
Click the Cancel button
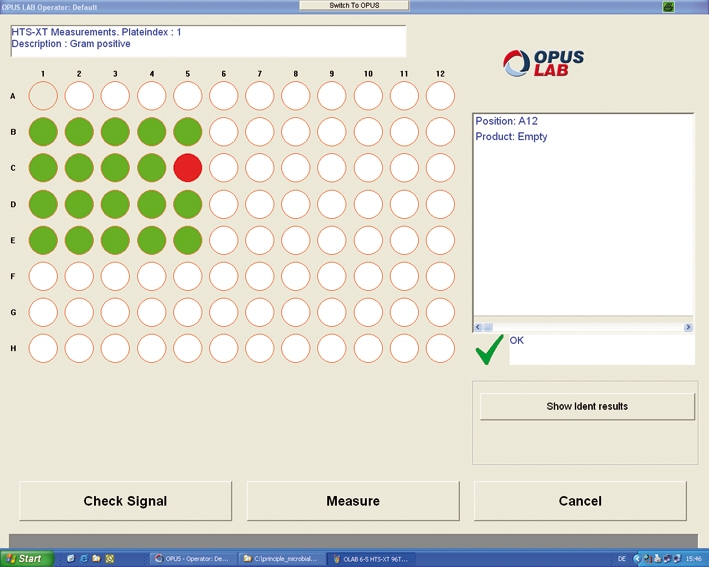coord(580,501)
